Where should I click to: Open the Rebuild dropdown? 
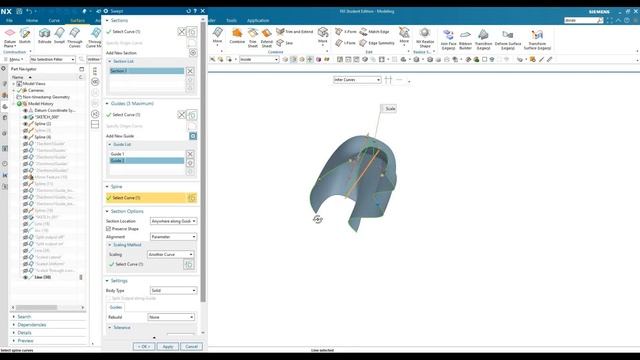(x=171, y=317)
